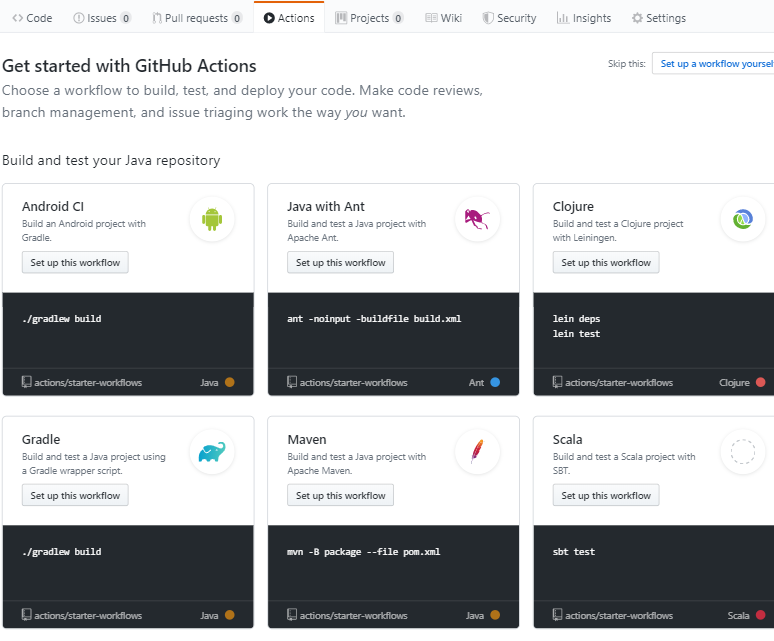Screen dimensions: 774x641
Task: Click the 'mvn -B package --file pom.xml' command
Action: 363,552
